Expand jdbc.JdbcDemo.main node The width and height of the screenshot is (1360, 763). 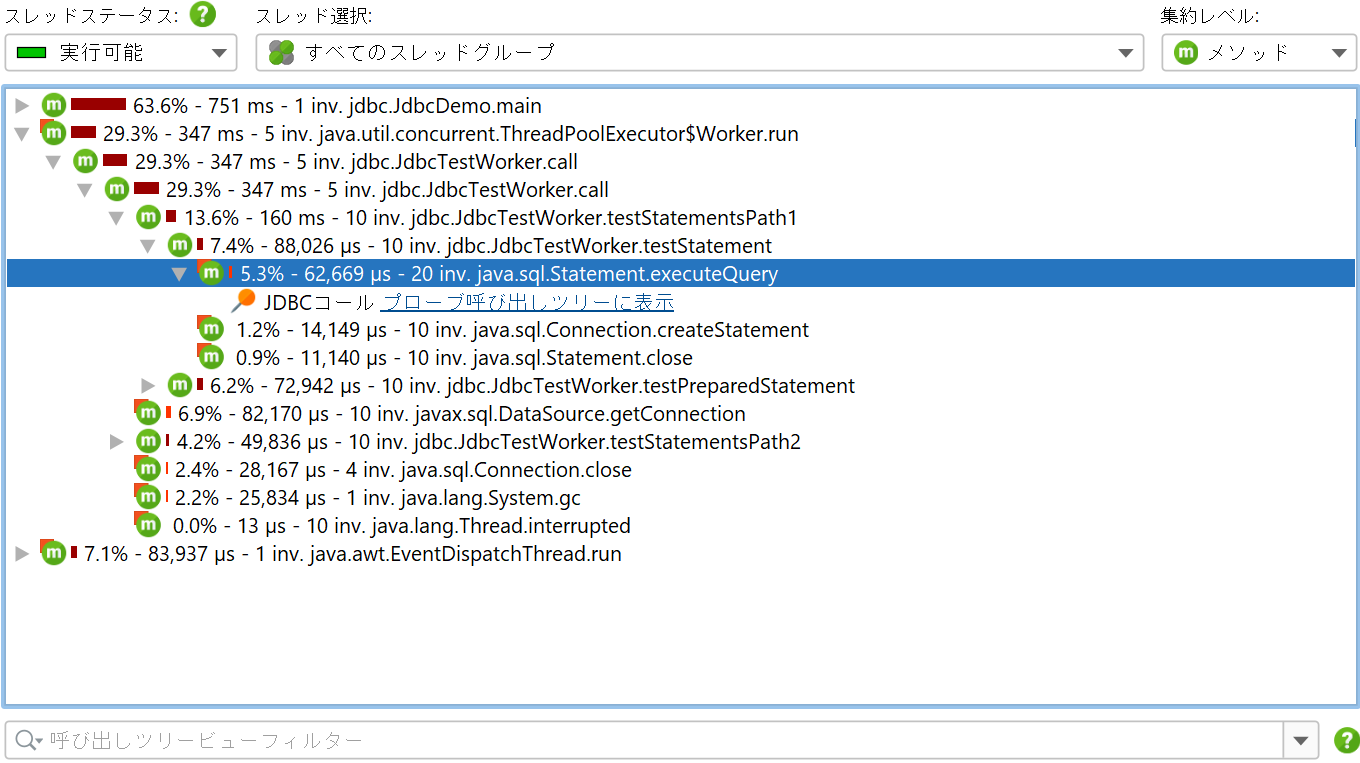click(23, 106)
